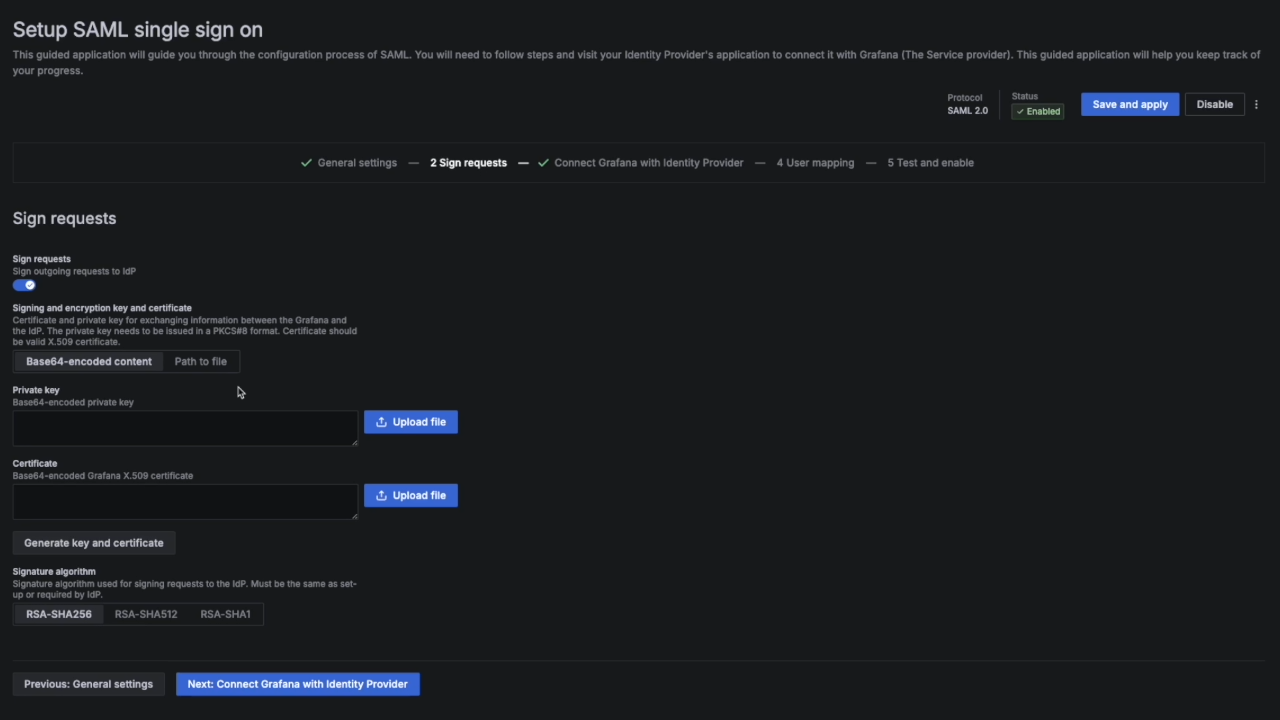
Task: Click inside the Certificate text area
Action: 185,501
